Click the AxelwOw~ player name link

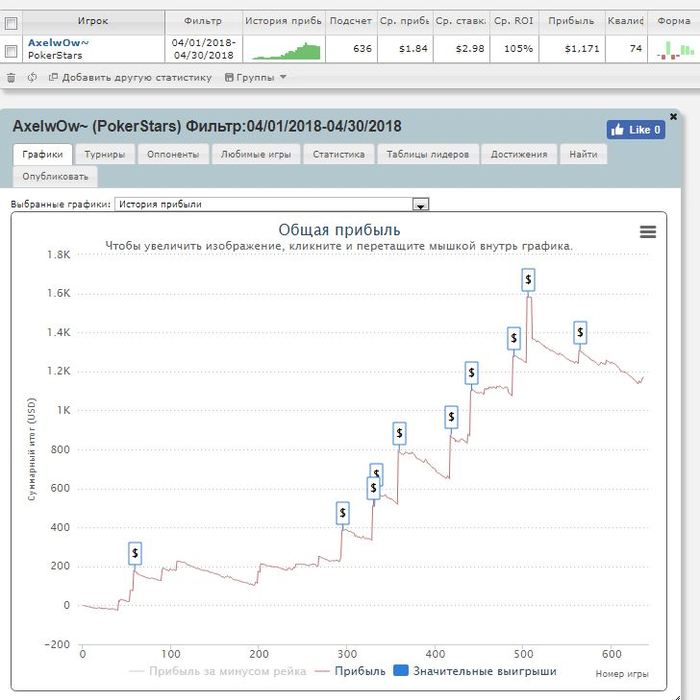tap(58, 43)
